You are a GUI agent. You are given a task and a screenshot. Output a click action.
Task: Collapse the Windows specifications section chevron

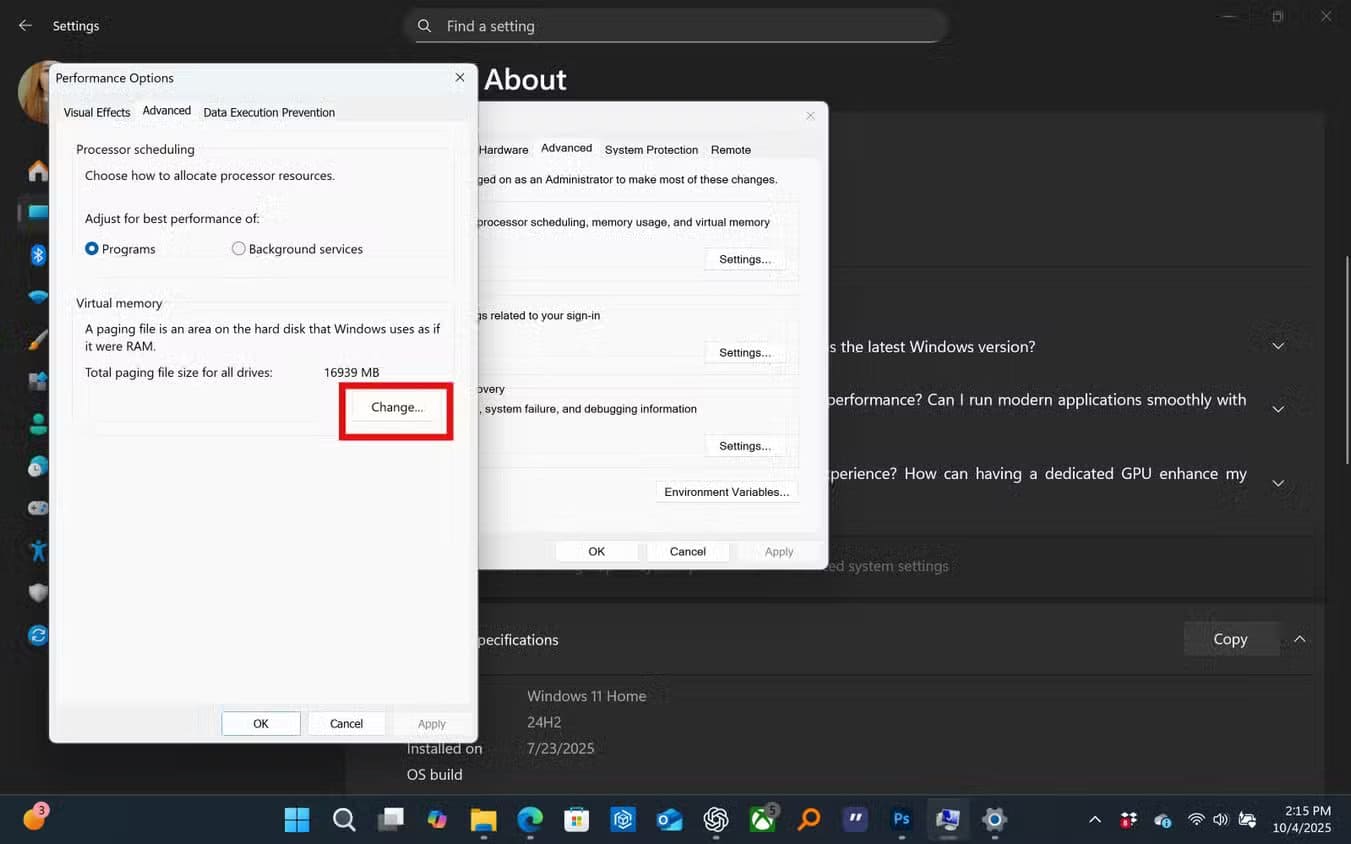tap(1299, 639)
